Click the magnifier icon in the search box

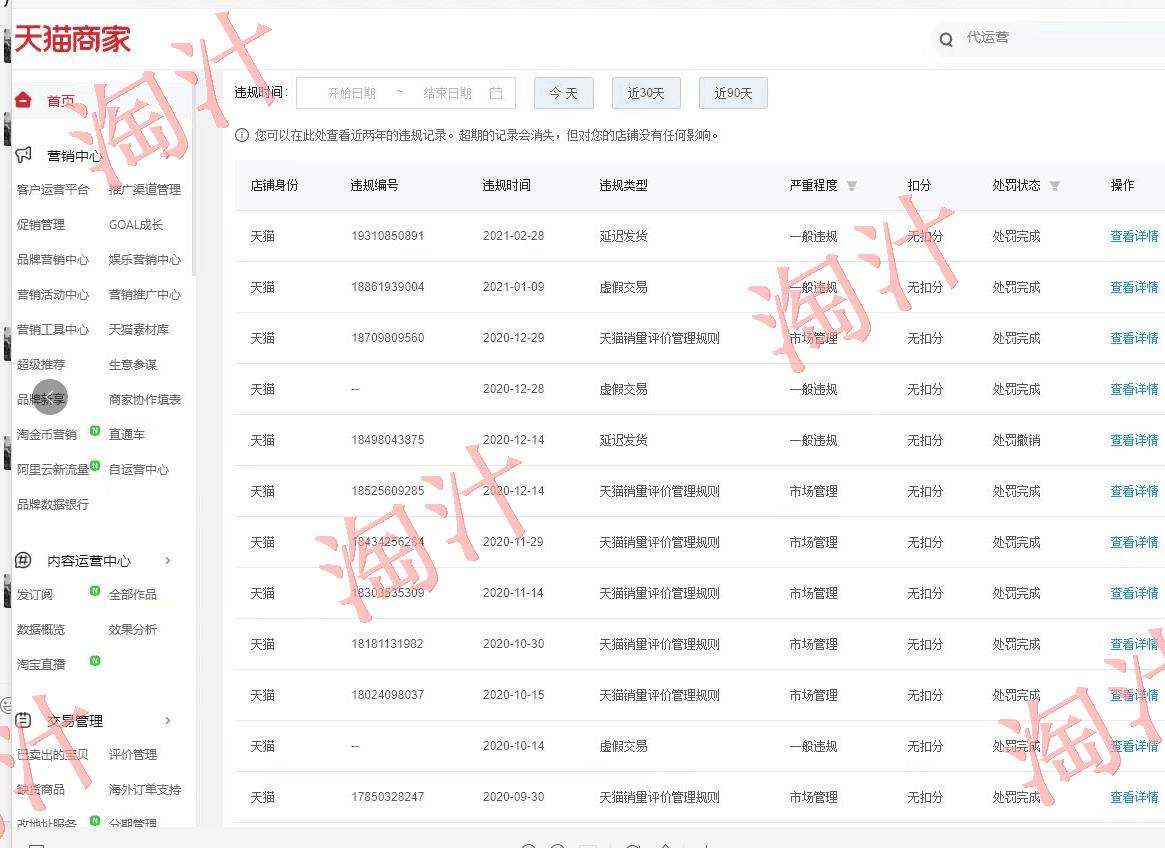point(946,39)
